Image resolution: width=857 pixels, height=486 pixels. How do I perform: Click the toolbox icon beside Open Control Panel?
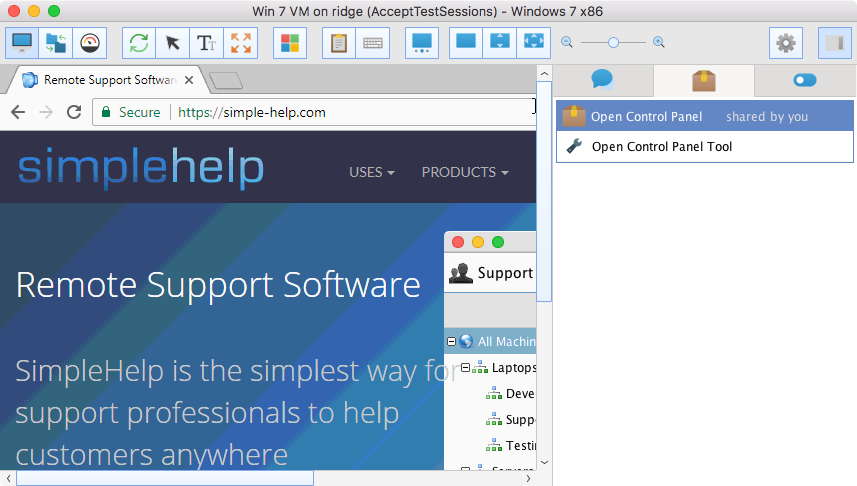tap(574, 116)
